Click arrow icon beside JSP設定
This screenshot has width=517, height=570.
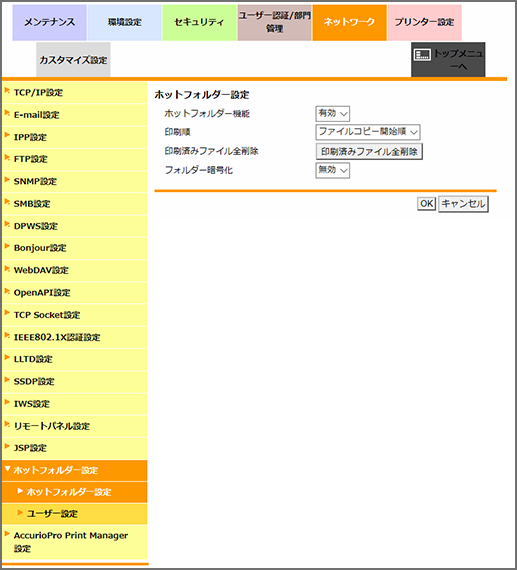7,446
